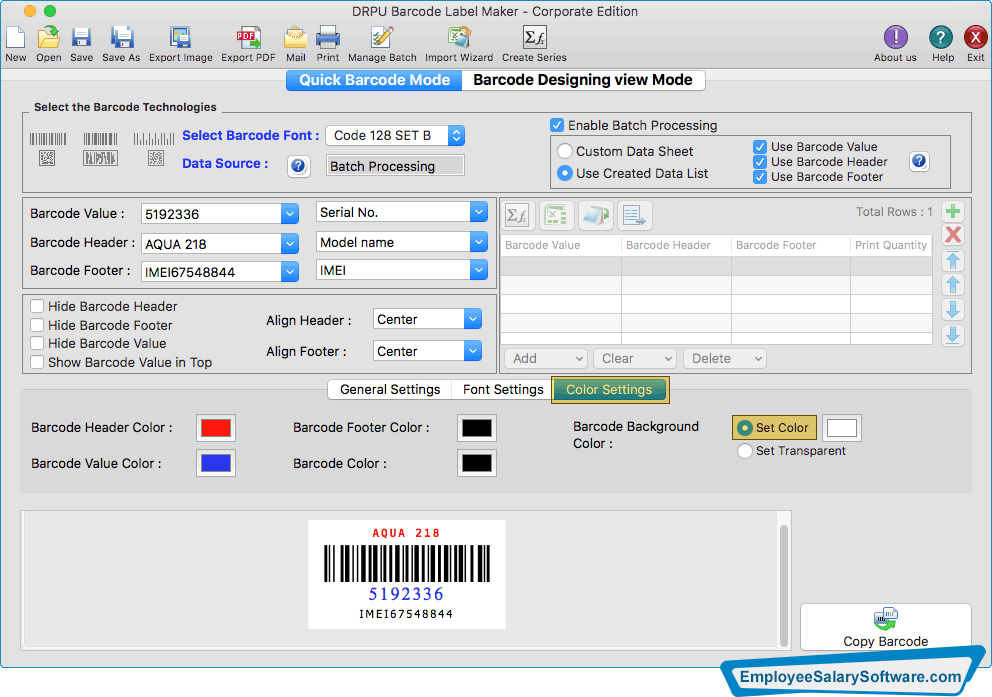Image resolution: width=992 pixels, height=697 pixels.
Task: Uncheck Use Barcode Footer
Action: (760, 177)
